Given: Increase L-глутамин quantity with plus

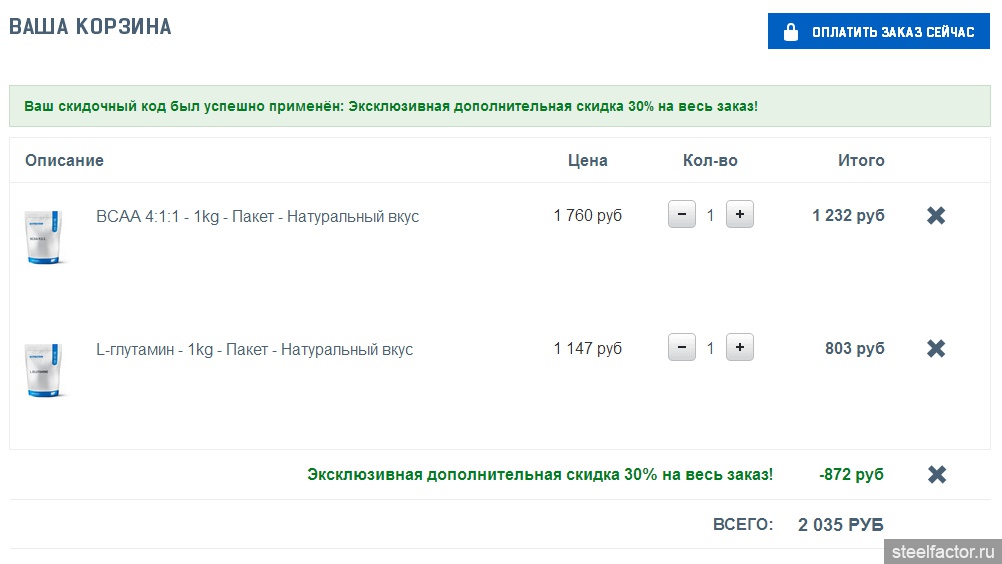Looking at the screenshot, I should click(x=739, y=348).
